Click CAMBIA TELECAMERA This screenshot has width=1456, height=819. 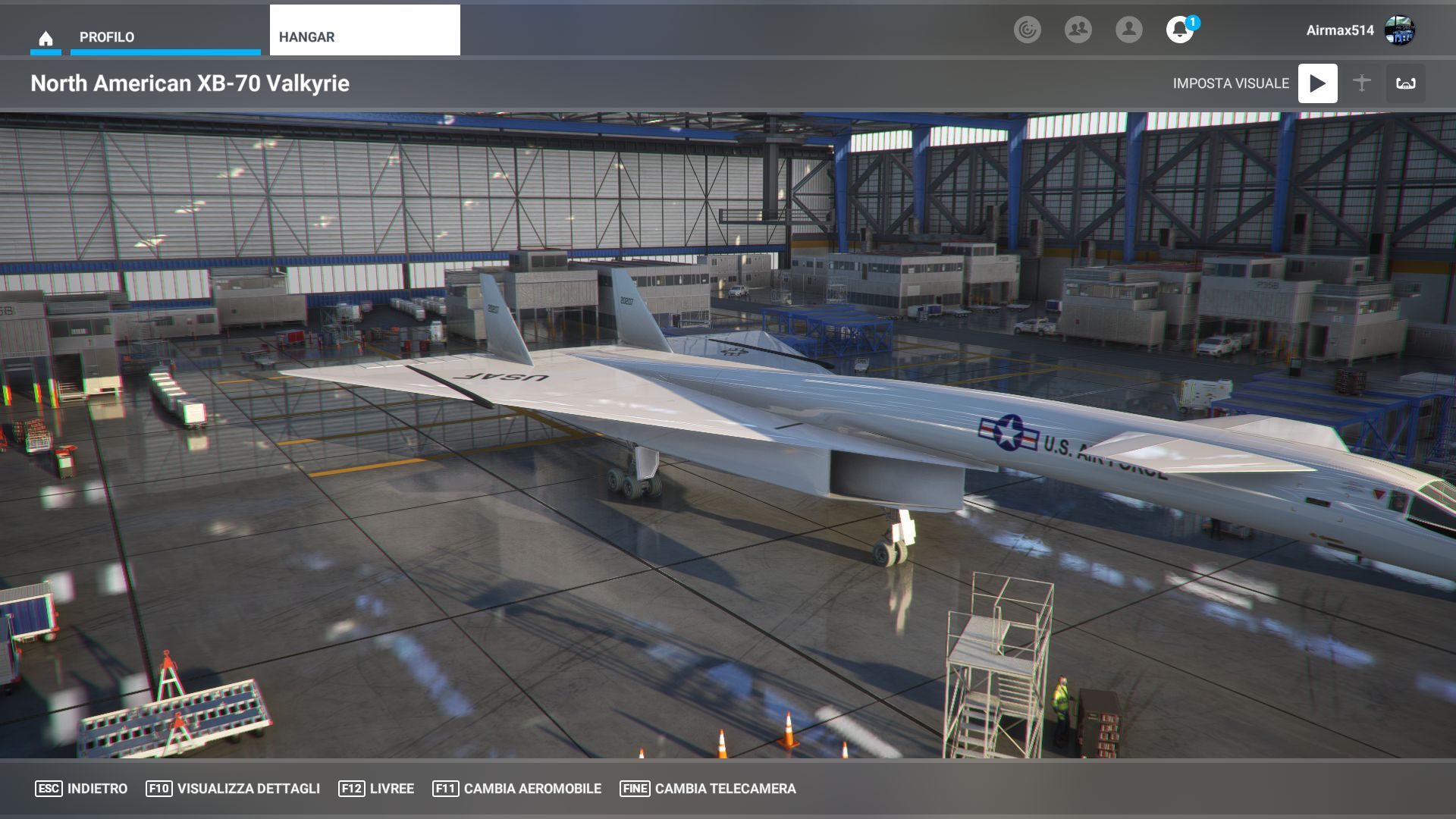click(x=708, y=789)
